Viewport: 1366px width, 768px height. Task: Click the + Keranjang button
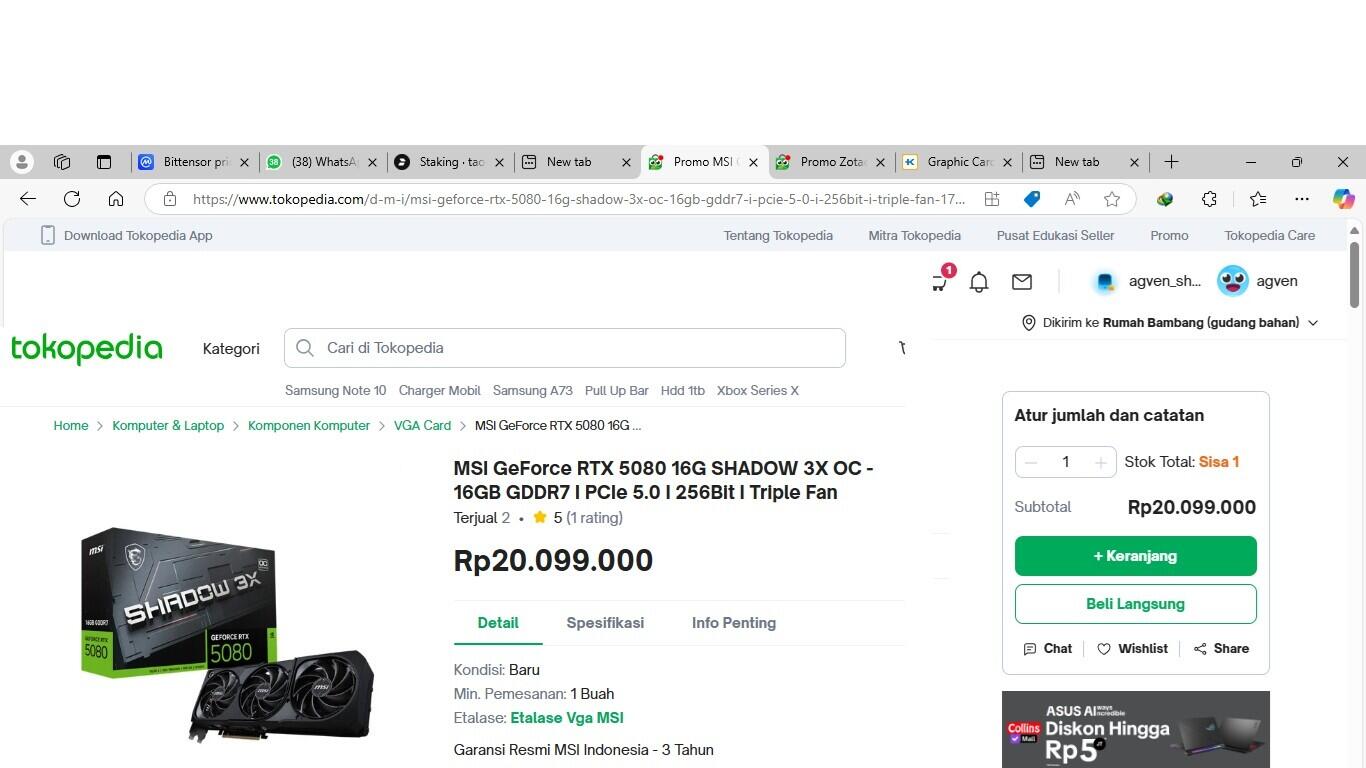click(1135, 555)
